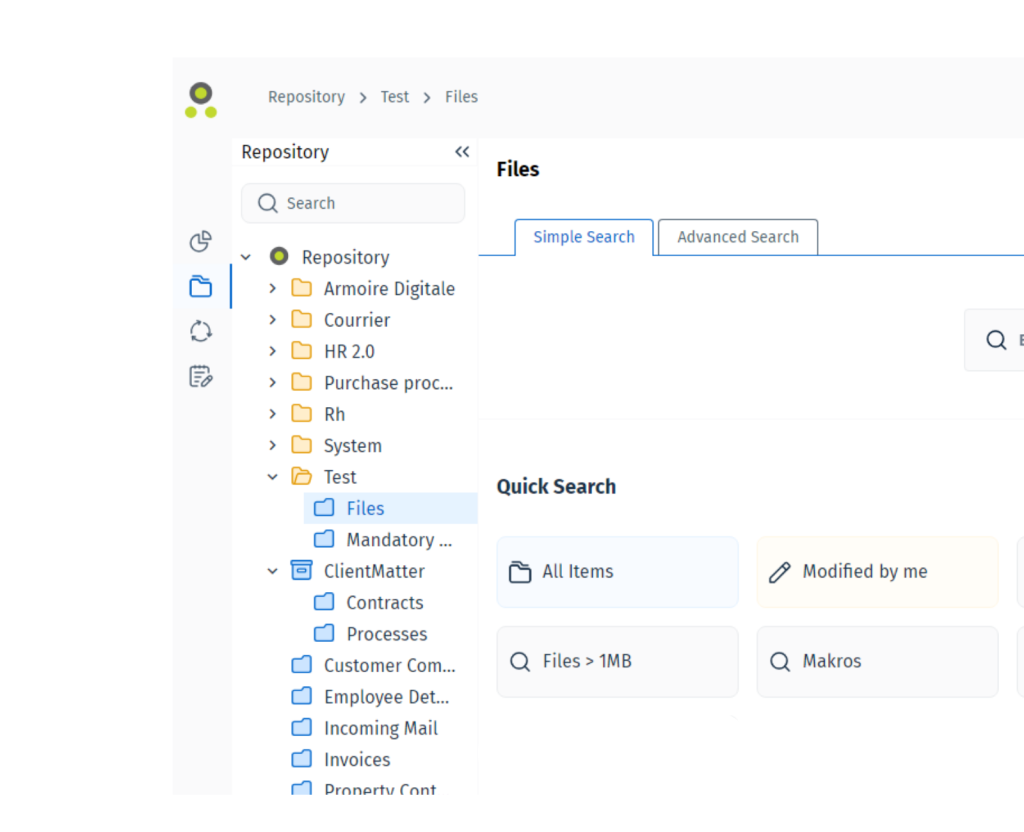
Task: Run the Makros quick search
Action: click(x=877, y=661)
